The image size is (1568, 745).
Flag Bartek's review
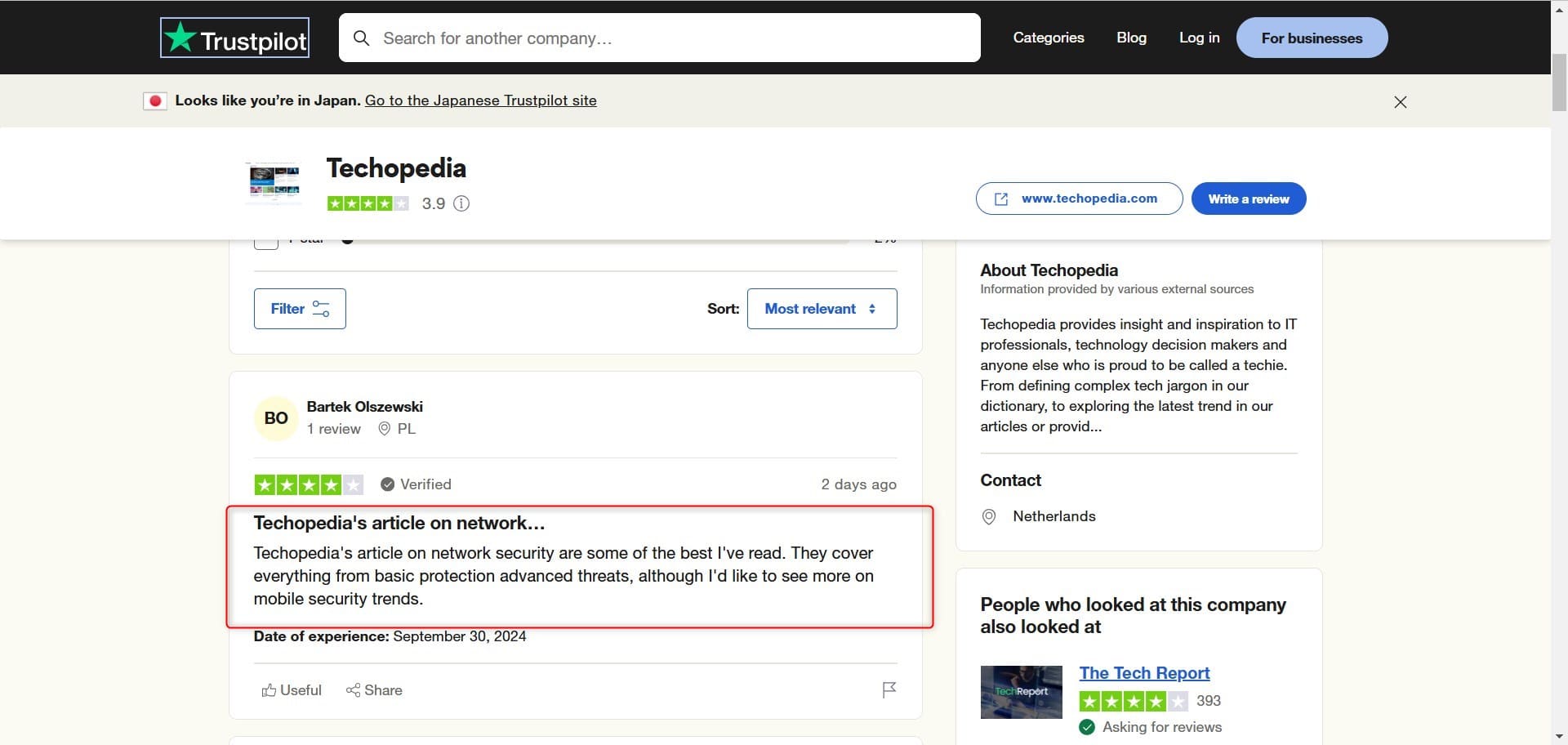pyautogui.click(x=889, y=690)
